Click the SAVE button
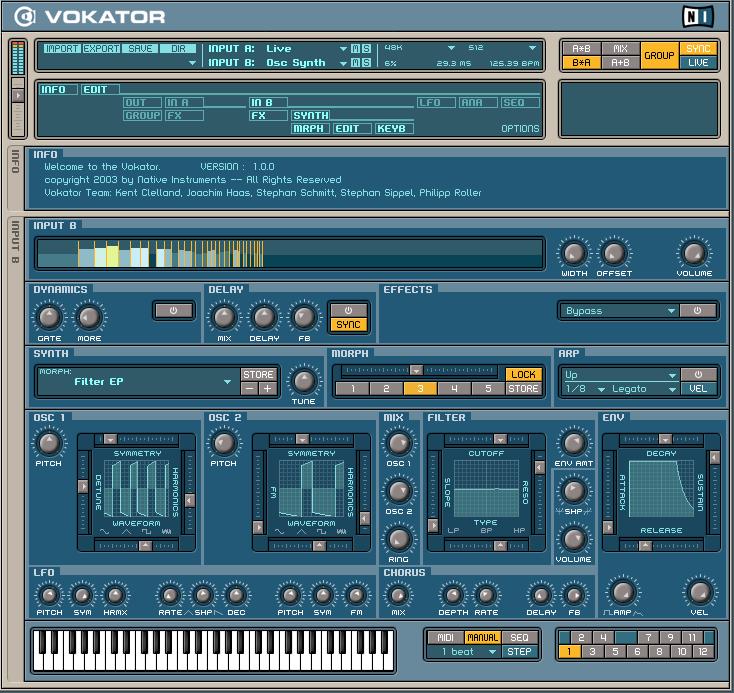This screenshot has width=734, height=693. pyautogui.click(x=140, y=49)
